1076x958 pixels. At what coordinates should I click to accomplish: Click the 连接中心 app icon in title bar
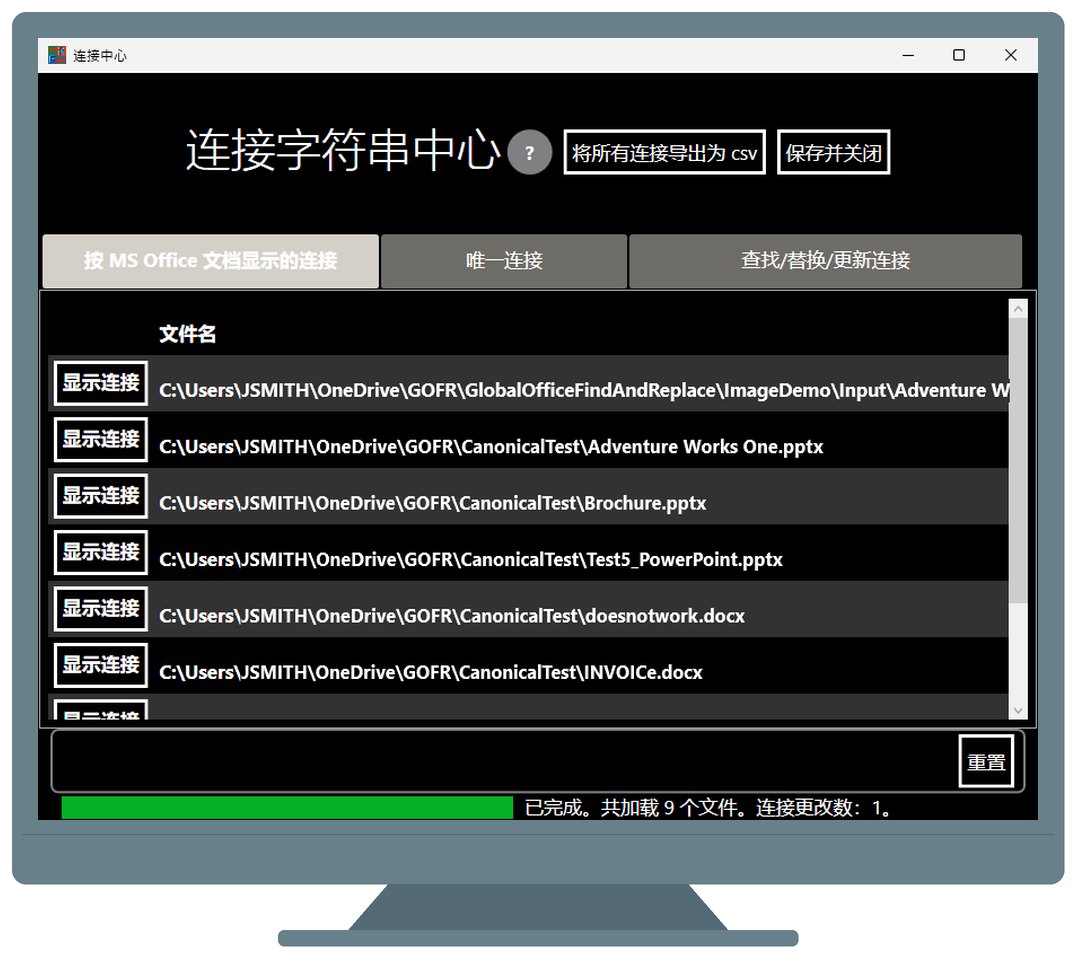(56, 55)
